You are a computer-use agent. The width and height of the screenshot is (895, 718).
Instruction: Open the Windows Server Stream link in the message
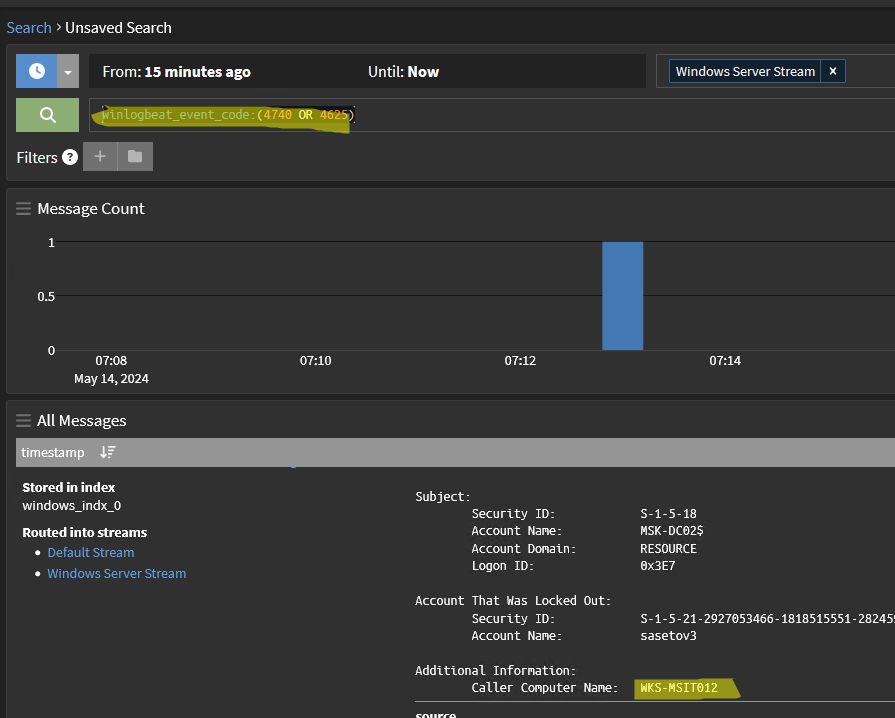(x=116, y=574)
